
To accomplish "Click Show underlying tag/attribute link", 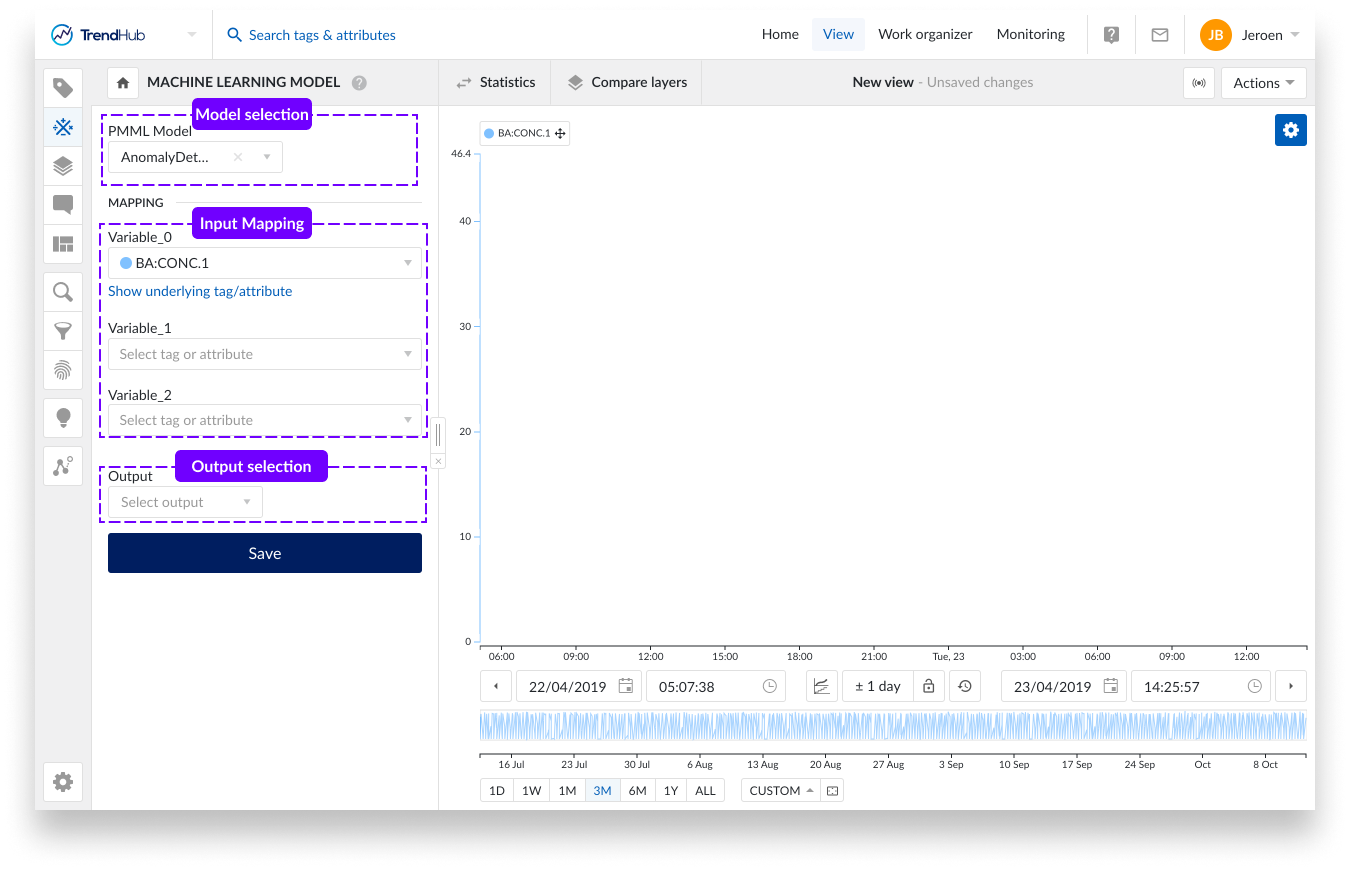I will tap(200, 291).
